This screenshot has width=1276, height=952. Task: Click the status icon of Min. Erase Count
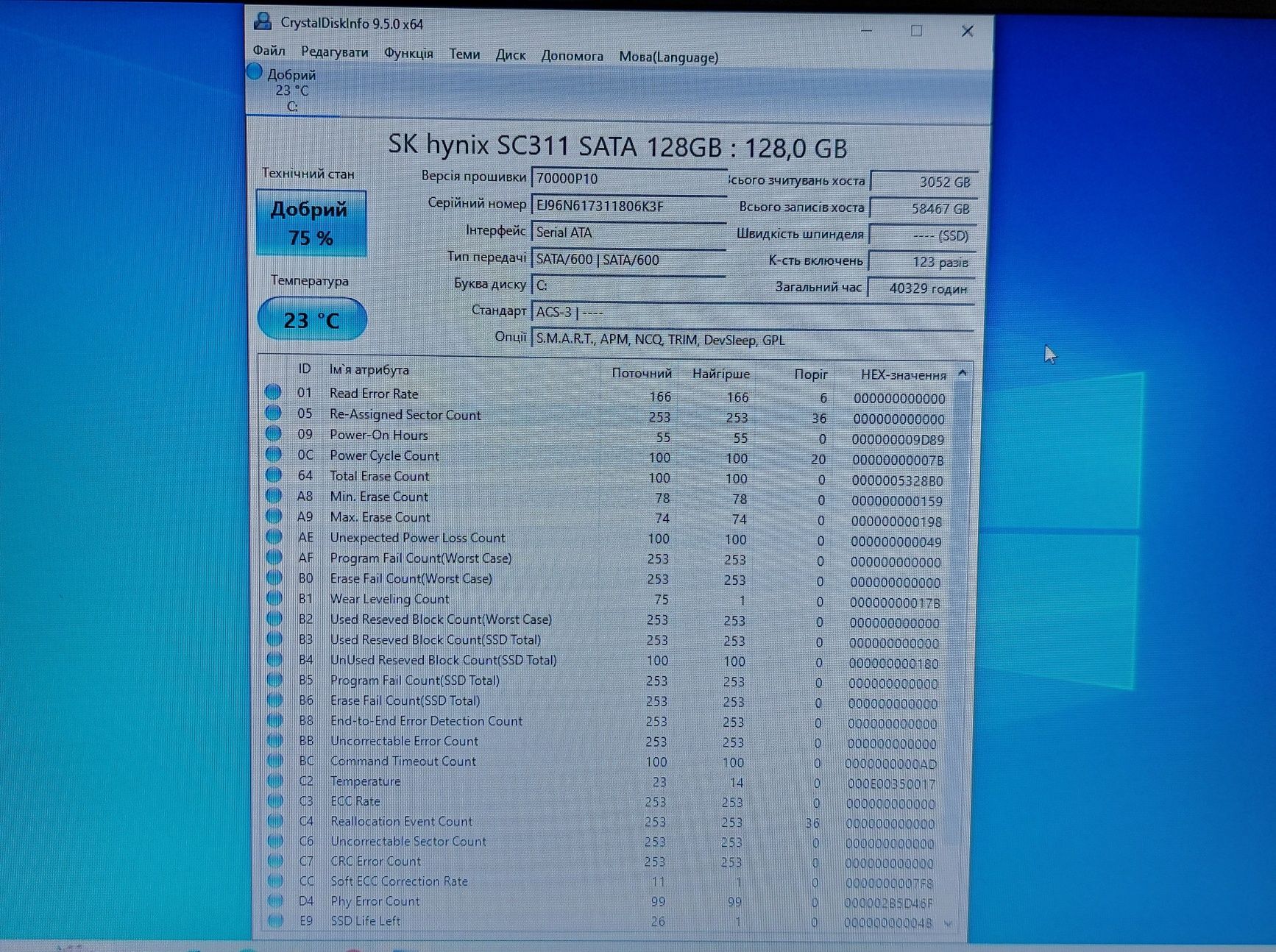(274, 495)
